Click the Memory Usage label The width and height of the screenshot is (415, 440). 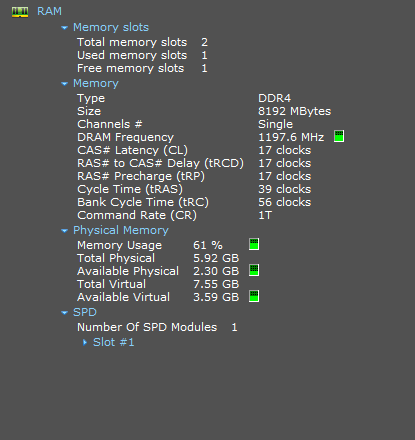(119, 245)
